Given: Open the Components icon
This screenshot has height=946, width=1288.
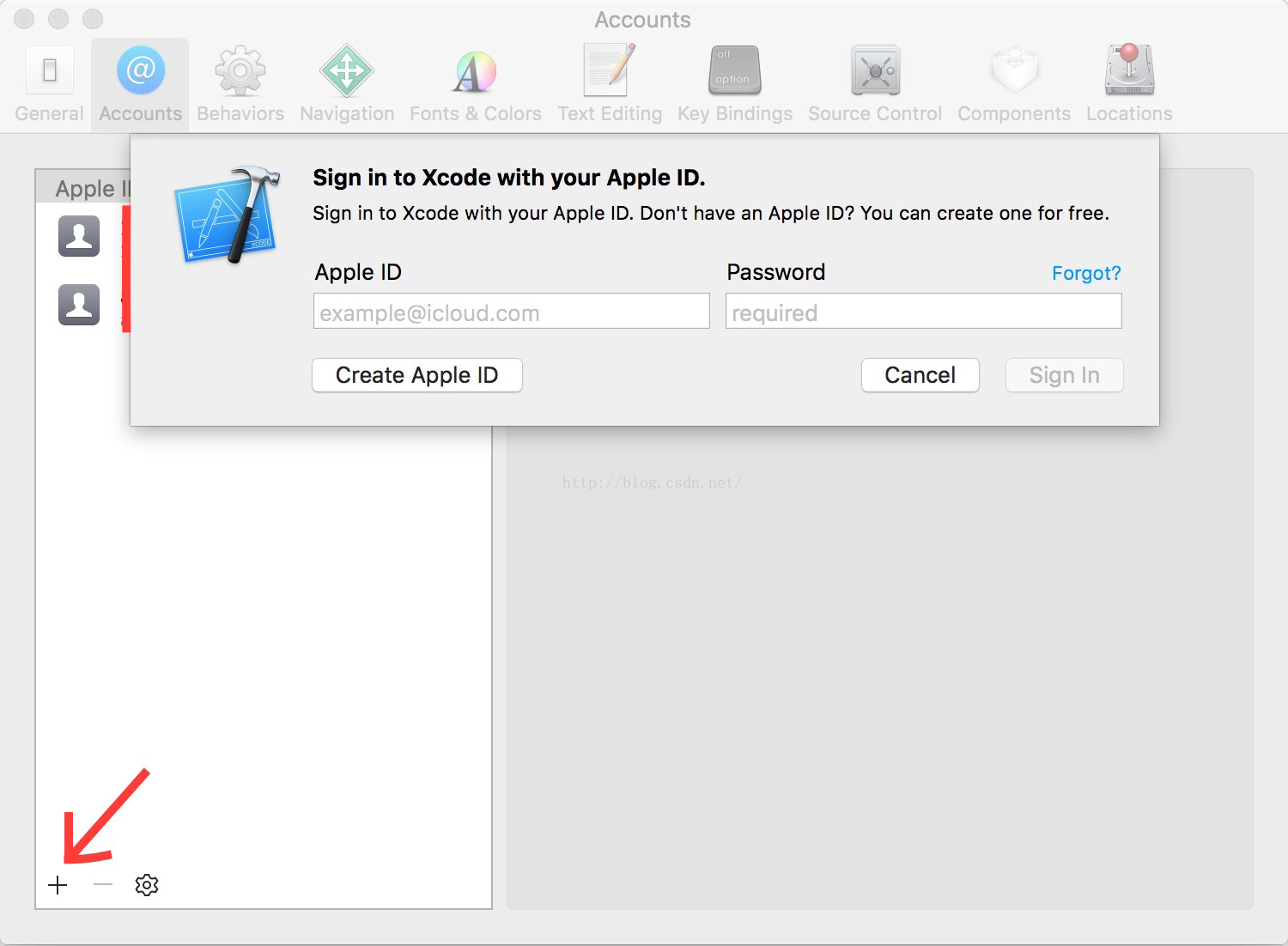Looking at the screenshot, I should pos(1014,70).
